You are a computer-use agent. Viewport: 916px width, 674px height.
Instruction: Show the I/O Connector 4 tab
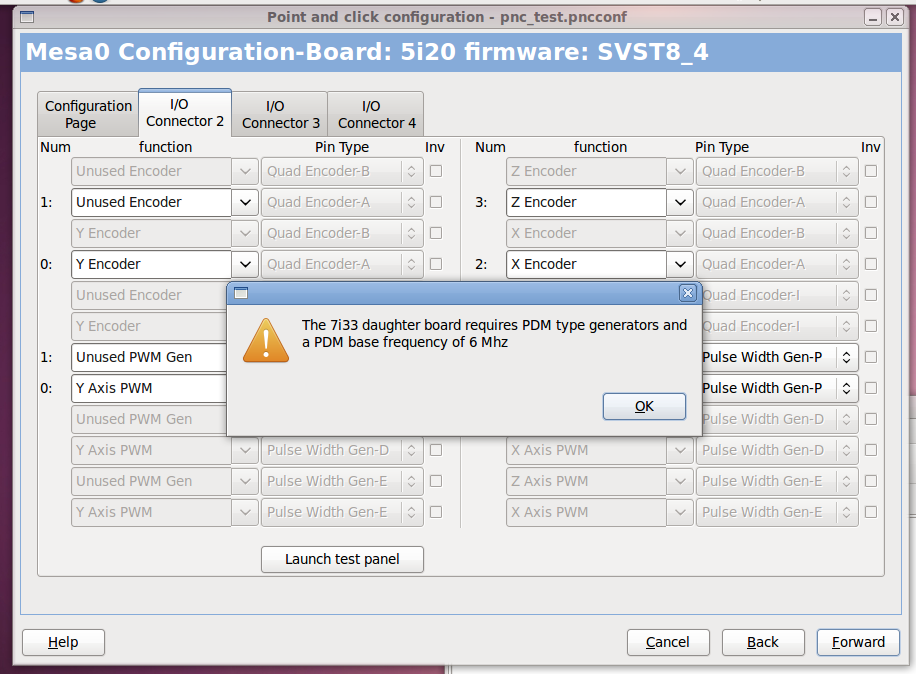(376, 114)
